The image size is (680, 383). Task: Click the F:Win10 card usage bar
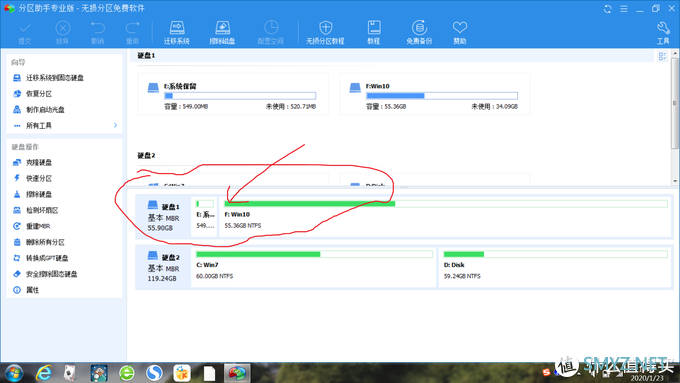(x=442, y=96)
